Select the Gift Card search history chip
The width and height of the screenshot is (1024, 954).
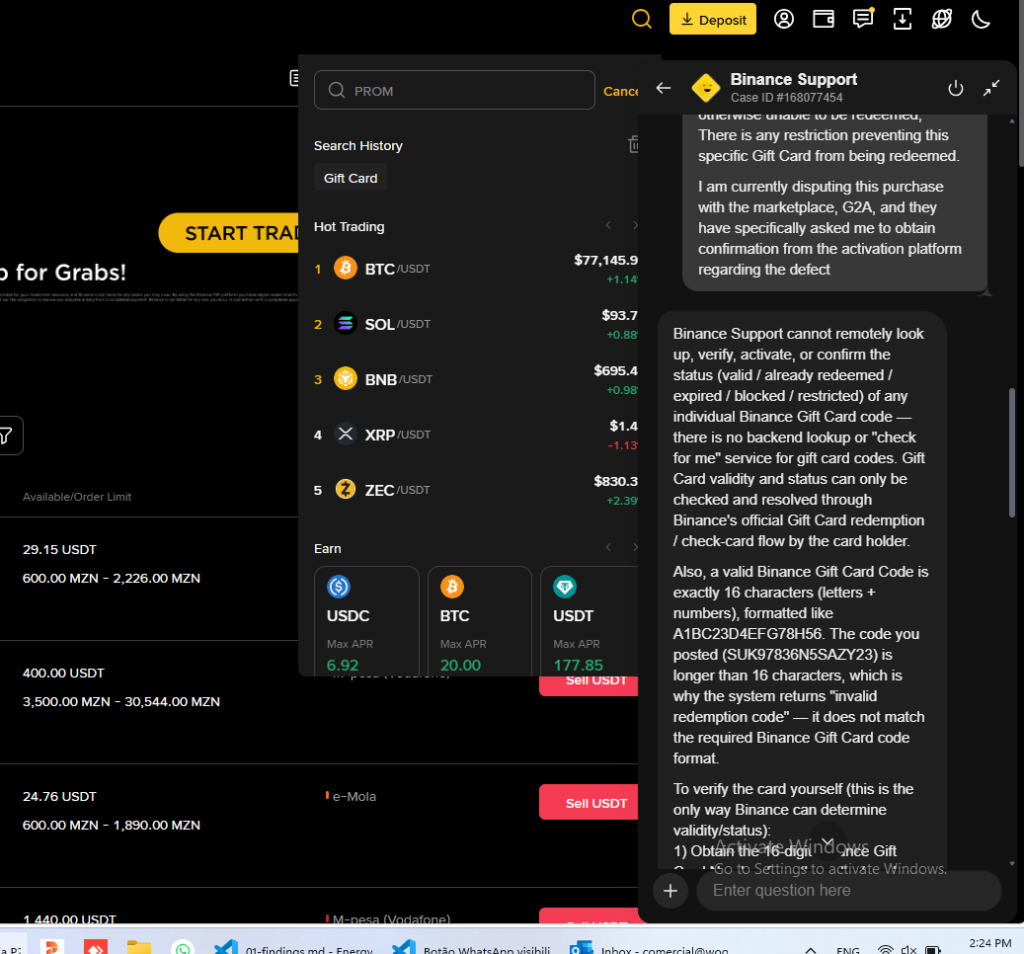(350, 178)
